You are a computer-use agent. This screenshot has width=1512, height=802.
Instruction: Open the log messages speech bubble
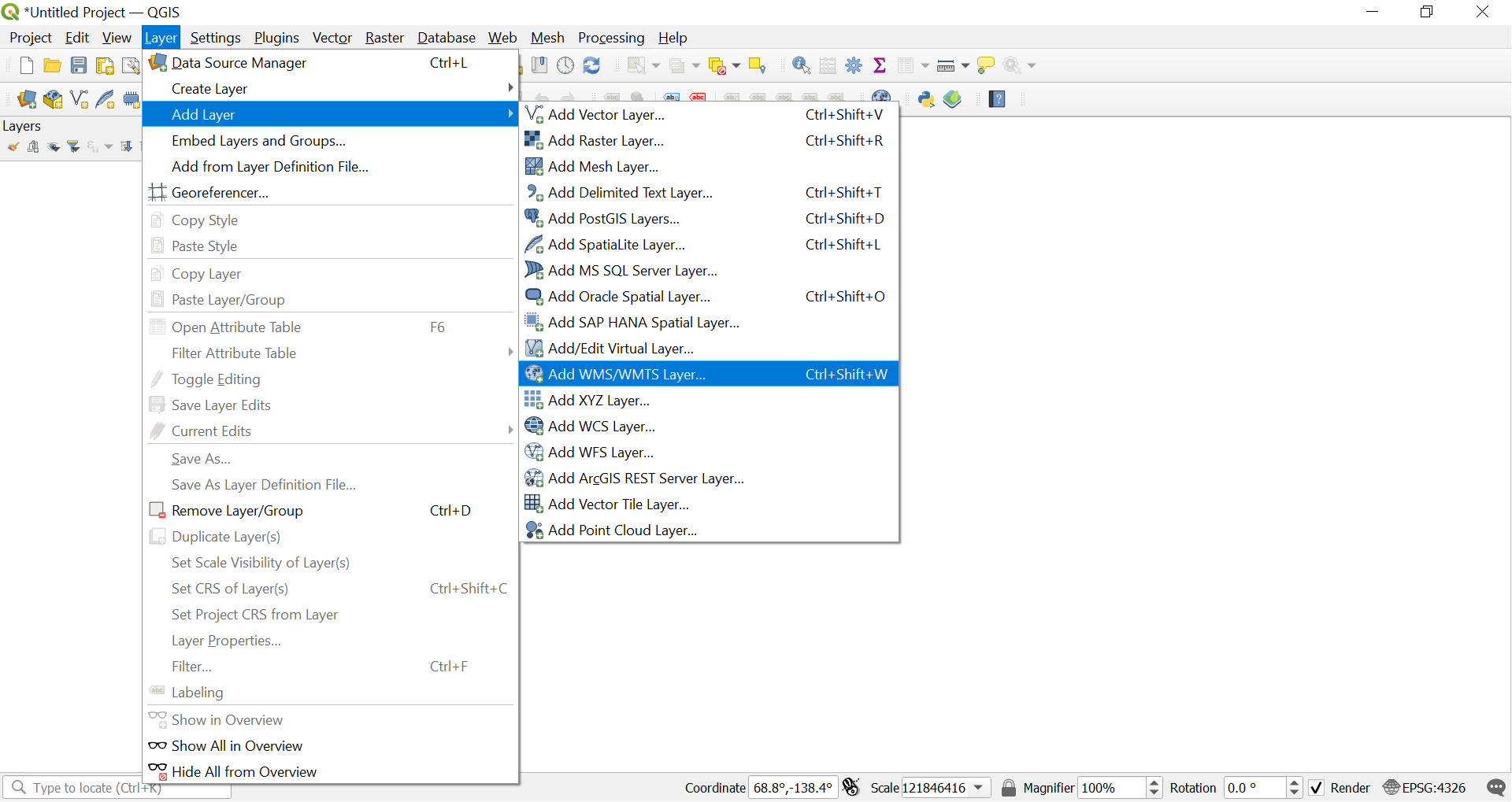[x=1495, y=788]
